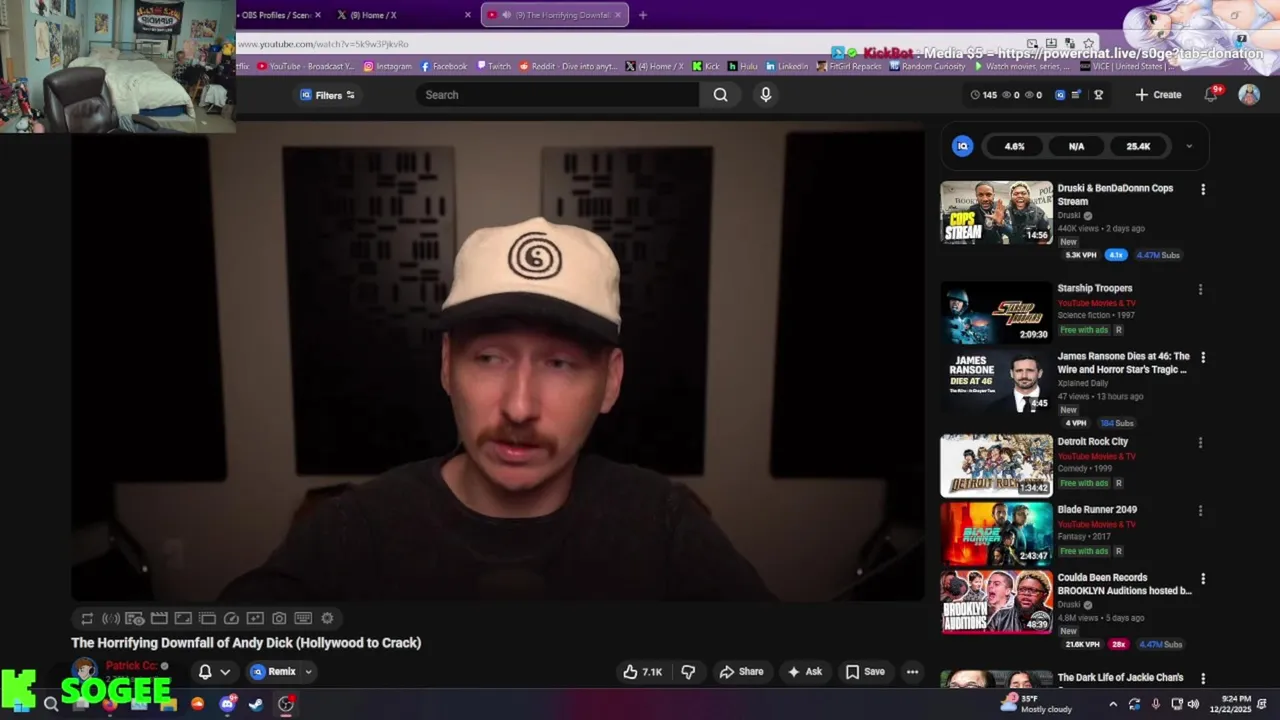Click the expand-frame icon in player toolbar
Viewport: 1280px width, 720px height.
pos(183,619)
